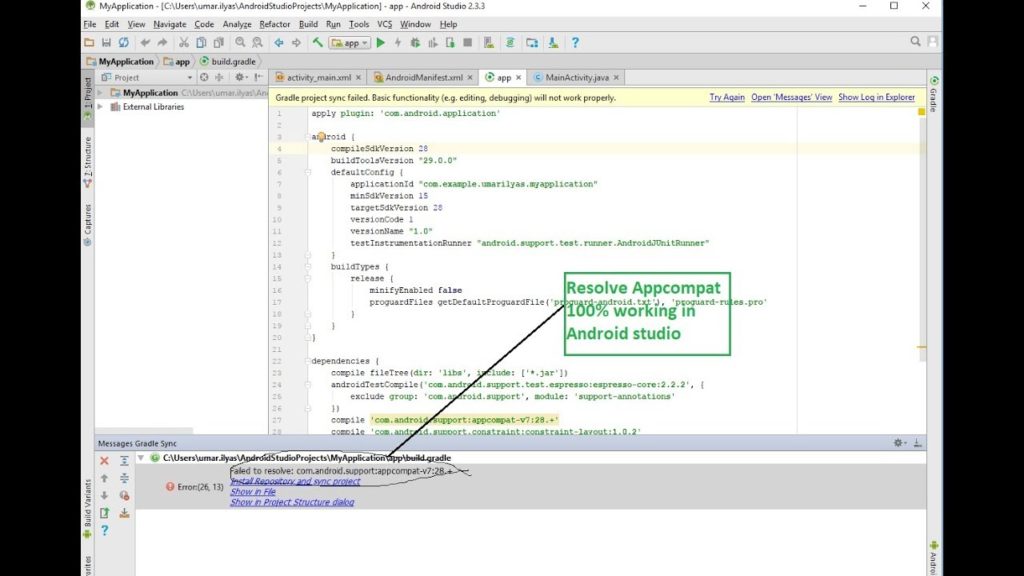Run the app with green play icon
1024x576 pixels.
(x=381, y=42)
